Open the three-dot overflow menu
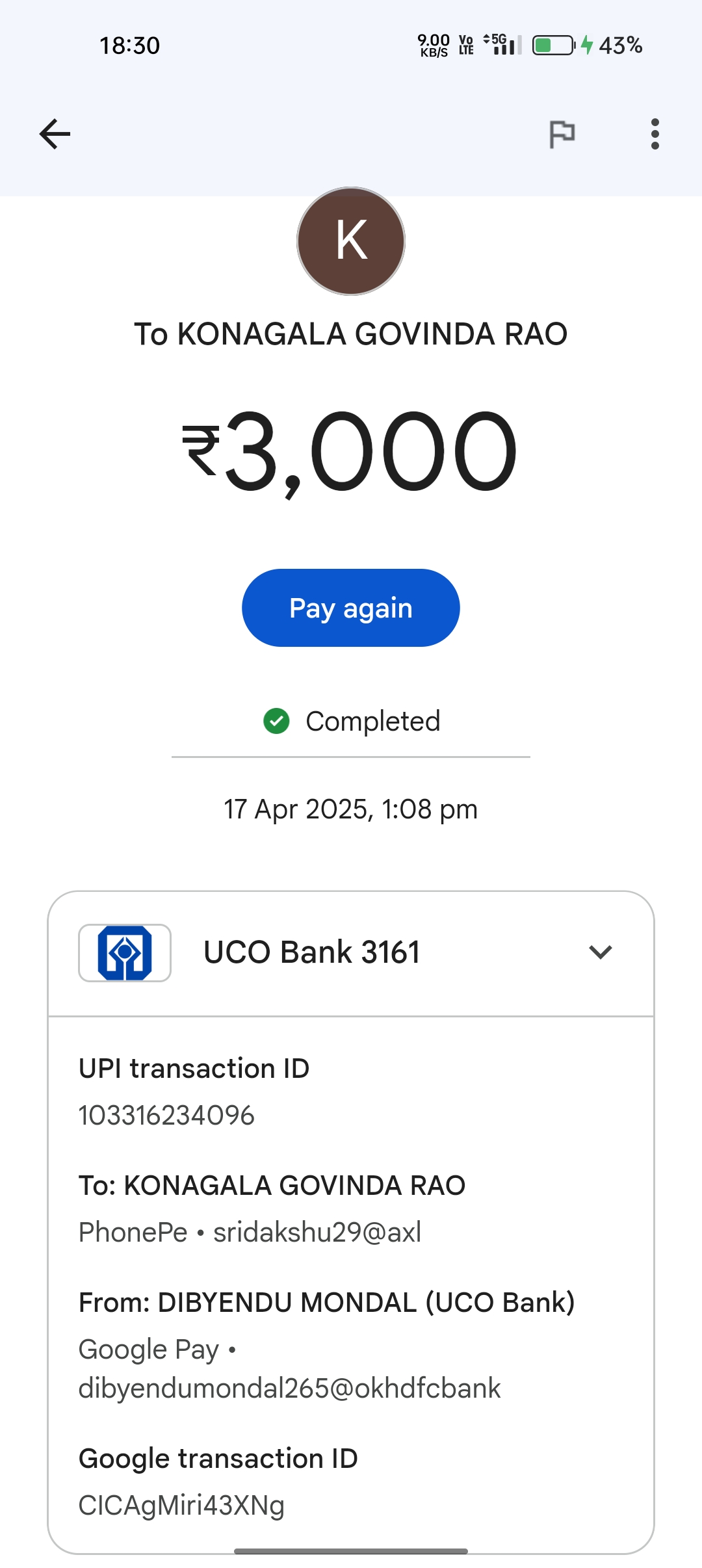The width and height of the screenshot is (702, 1568). [x=655, y=134]
